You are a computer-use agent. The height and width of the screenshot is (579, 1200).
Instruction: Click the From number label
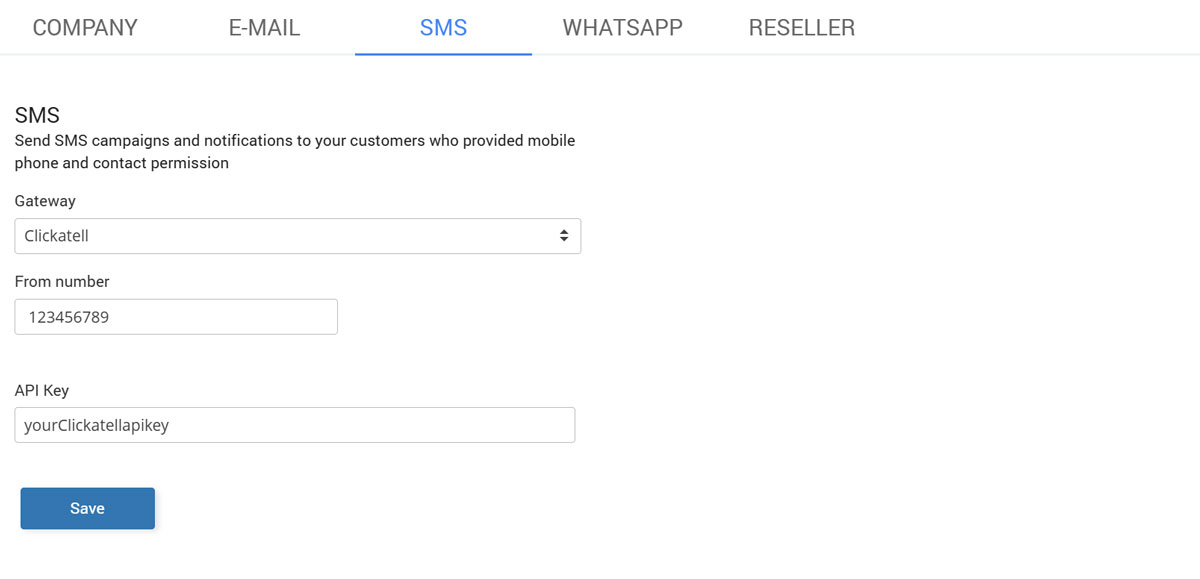62,282
